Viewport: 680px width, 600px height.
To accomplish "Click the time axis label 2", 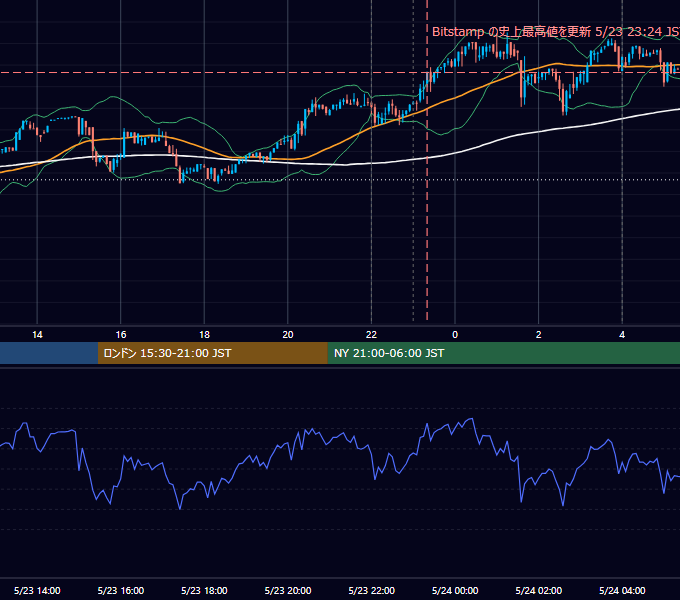I will click(538, 335).
